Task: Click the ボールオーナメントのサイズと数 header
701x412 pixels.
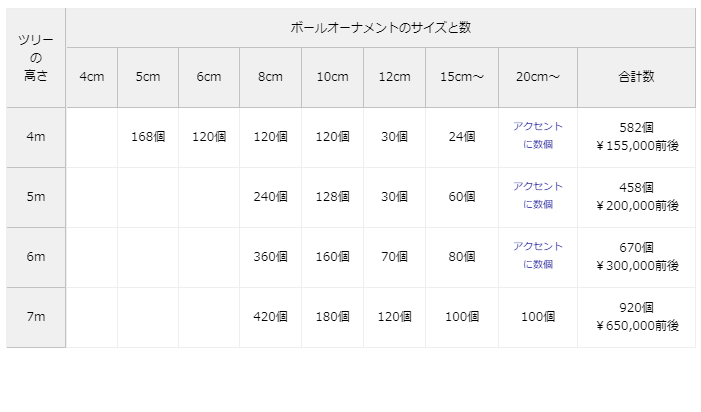Action: (x=380, y=28)
